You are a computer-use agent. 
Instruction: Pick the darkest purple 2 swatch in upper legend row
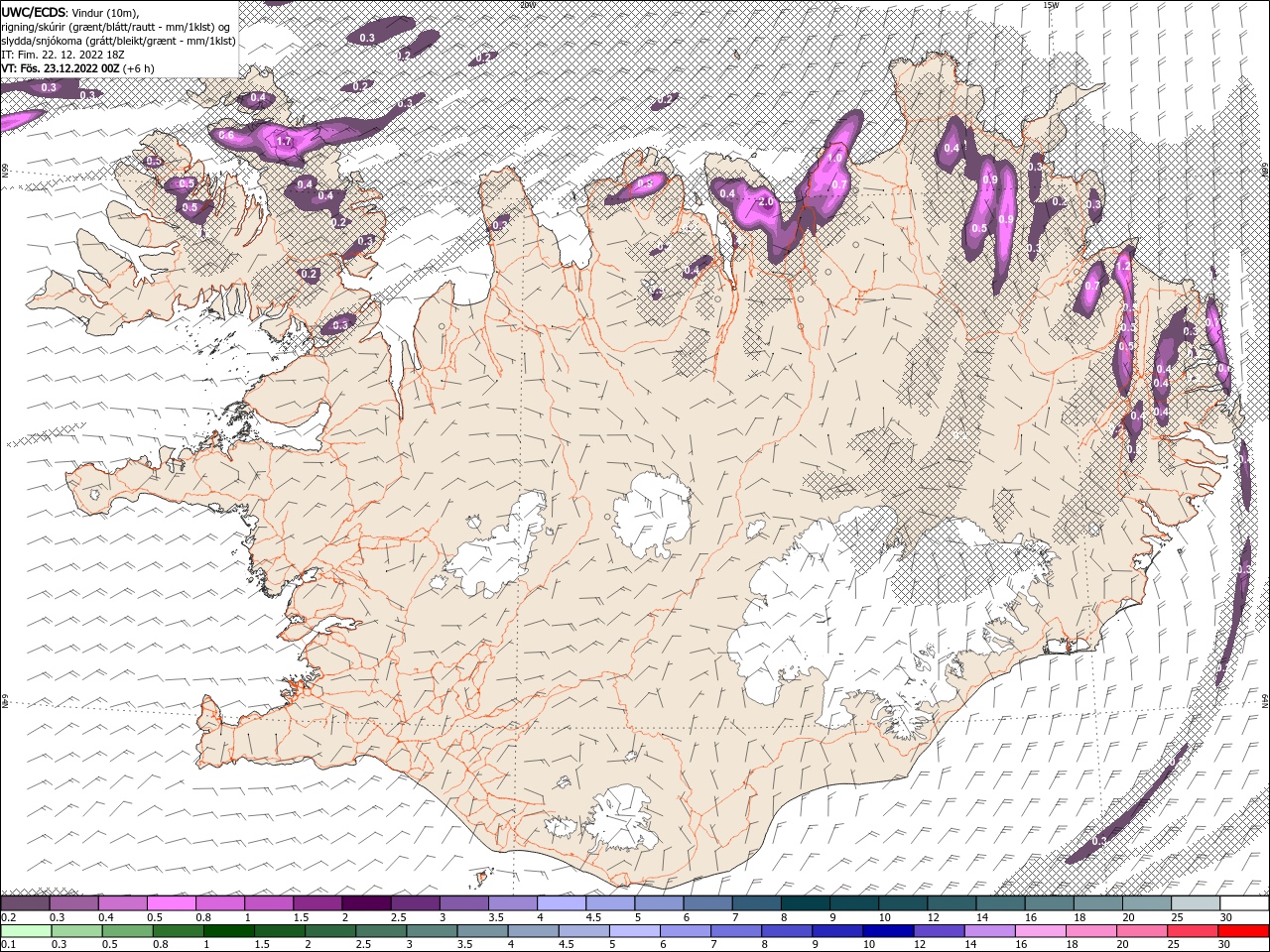[366, 903]
